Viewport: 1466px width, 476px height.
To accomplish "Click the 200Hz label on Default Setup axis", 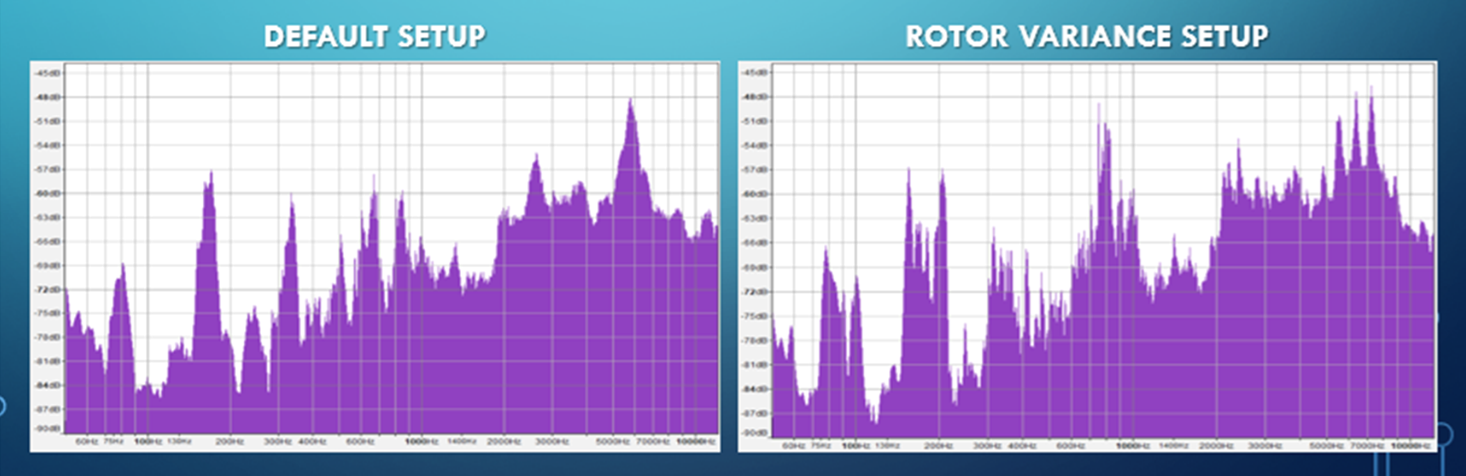I will (x=229, y=441).
